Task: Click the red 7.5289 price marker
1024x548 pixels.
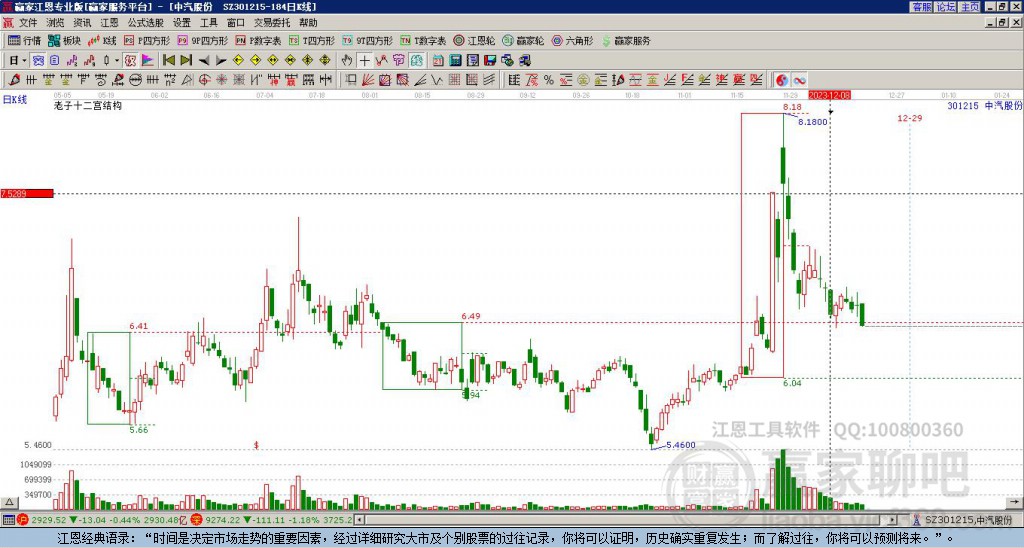Action: click(x=27, y=193)
